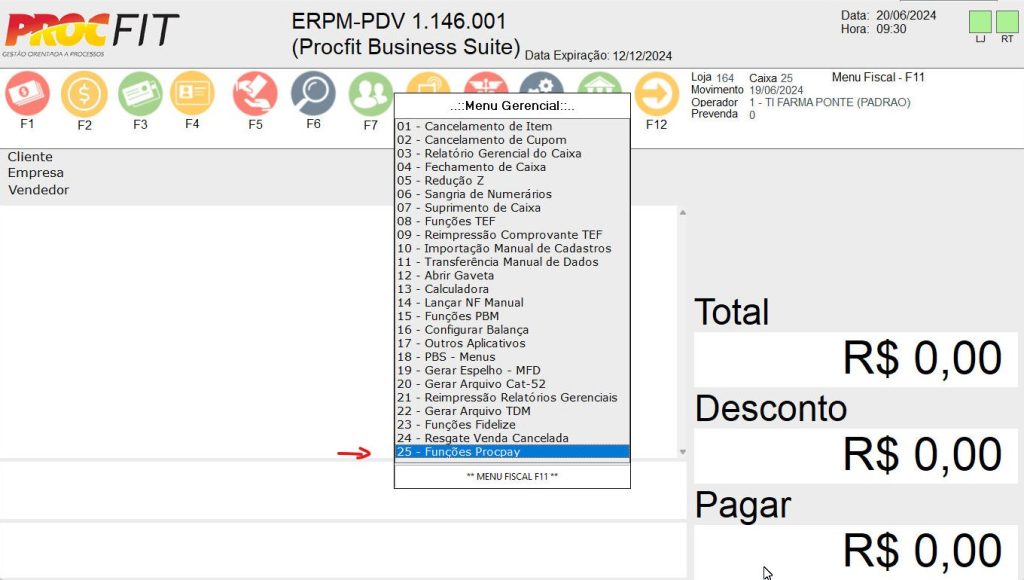Click the F1 cash payment icon
Image resolution: width=1024 pixels, height=580 pixels.
pos(27,94)
